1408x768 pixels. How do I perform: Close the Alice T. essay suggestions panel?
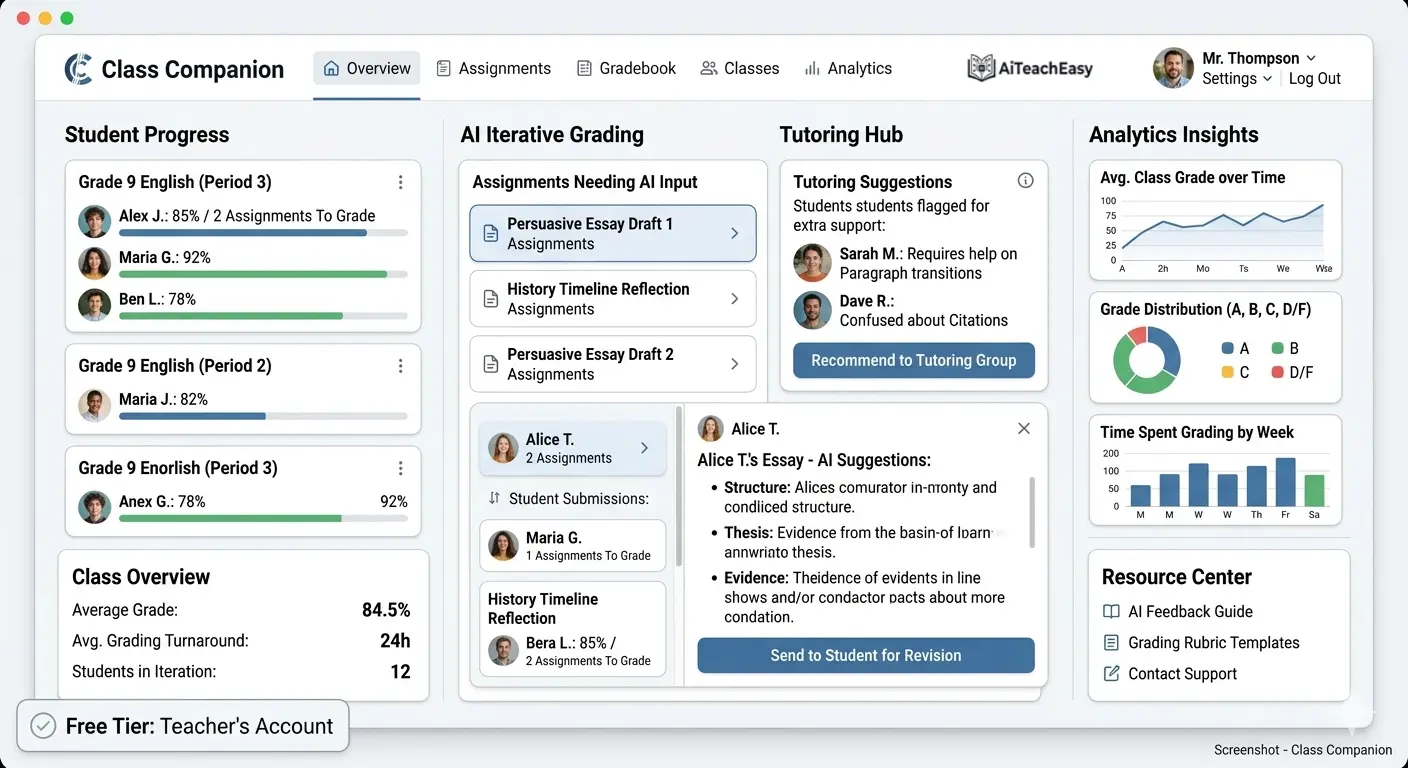click(1023, 429)
